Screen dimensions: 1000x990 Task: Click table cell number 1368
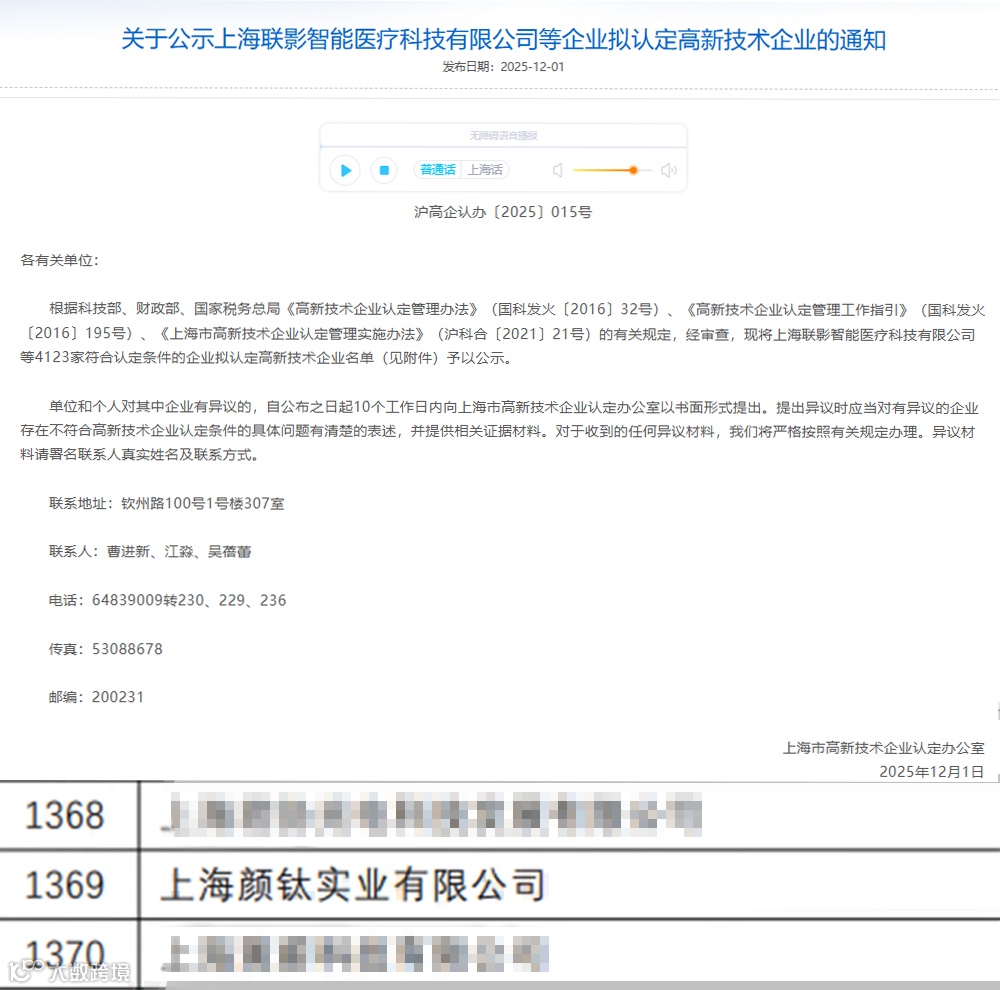pyautogui.click(x=64, y=815)
